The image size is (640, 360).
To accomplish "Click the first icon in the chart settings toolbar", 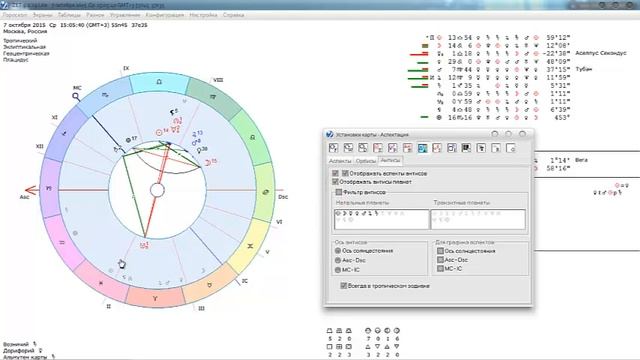I will coord(333,148).
